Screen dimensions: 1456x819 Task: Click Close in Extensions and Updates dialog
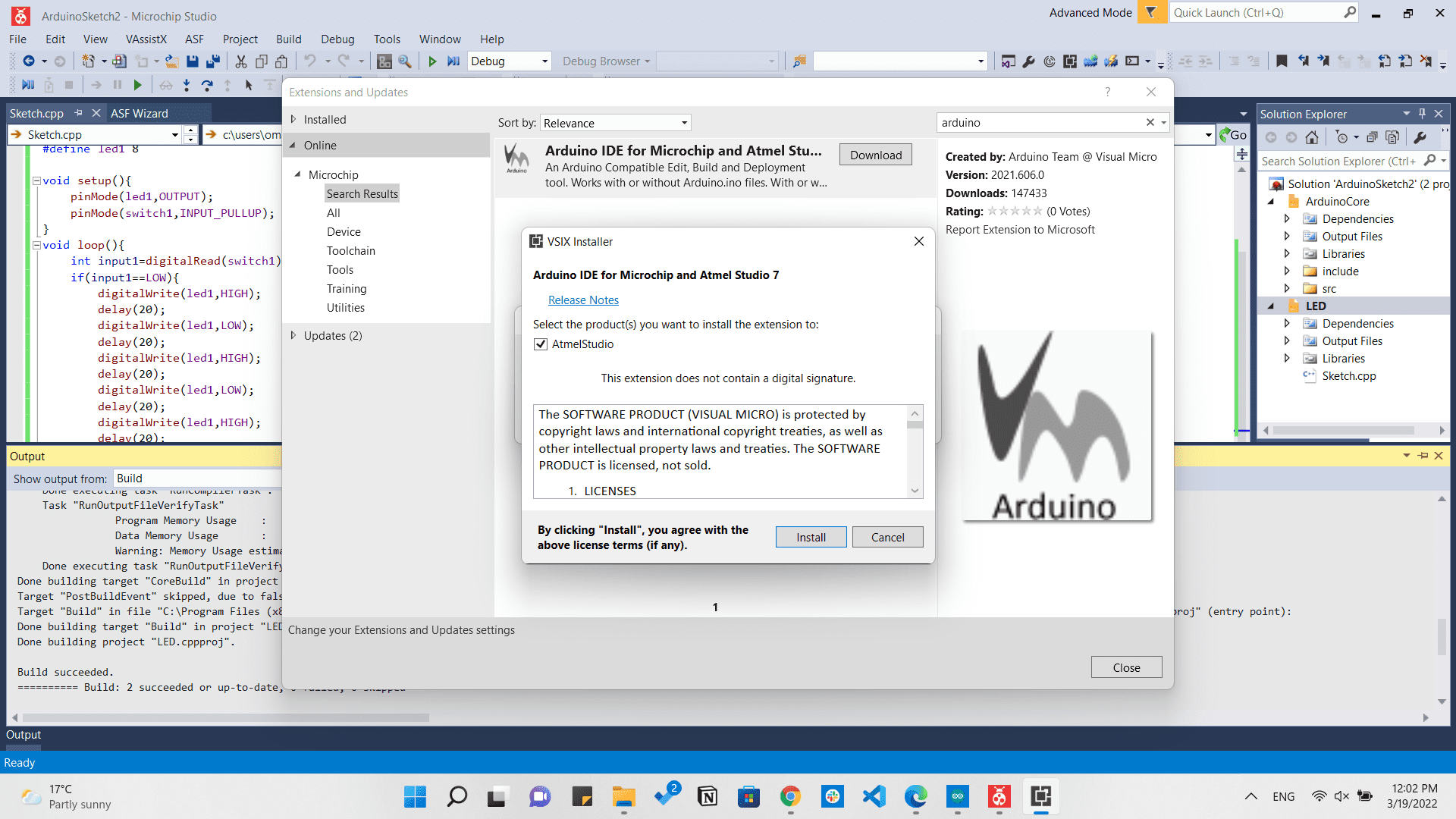(x=1126, y=667)
